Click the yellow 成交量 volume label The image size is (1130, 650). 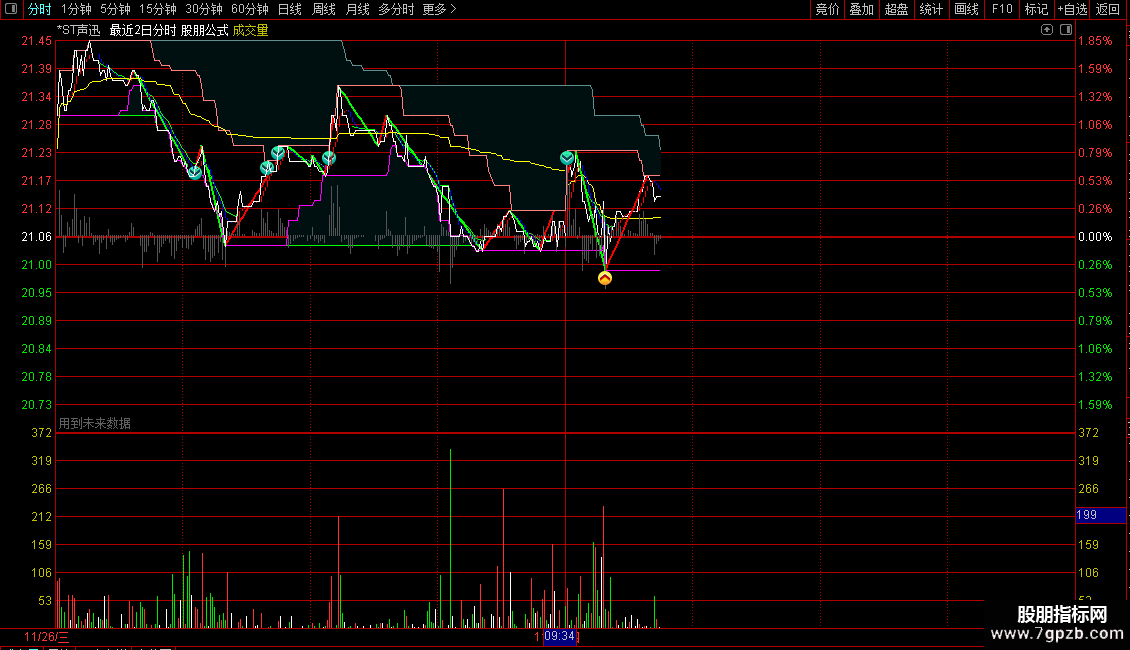(x=250, y=30)
